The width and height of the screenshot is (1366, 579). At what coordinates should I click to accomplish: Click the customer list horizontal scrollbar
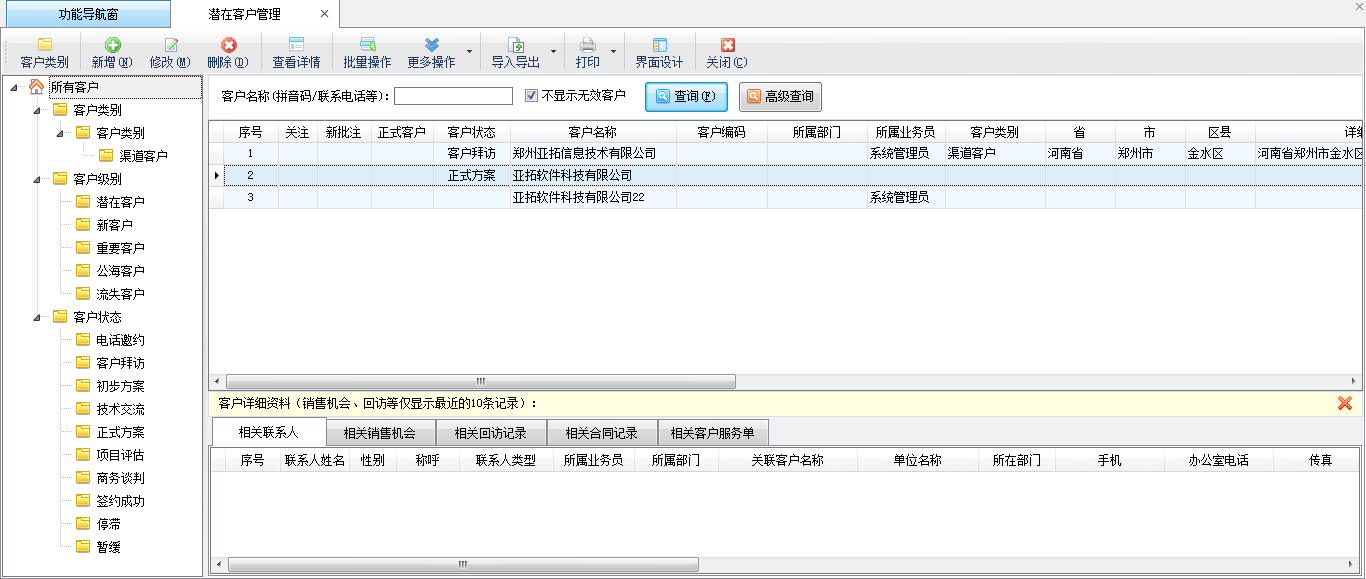click(480, 381)
